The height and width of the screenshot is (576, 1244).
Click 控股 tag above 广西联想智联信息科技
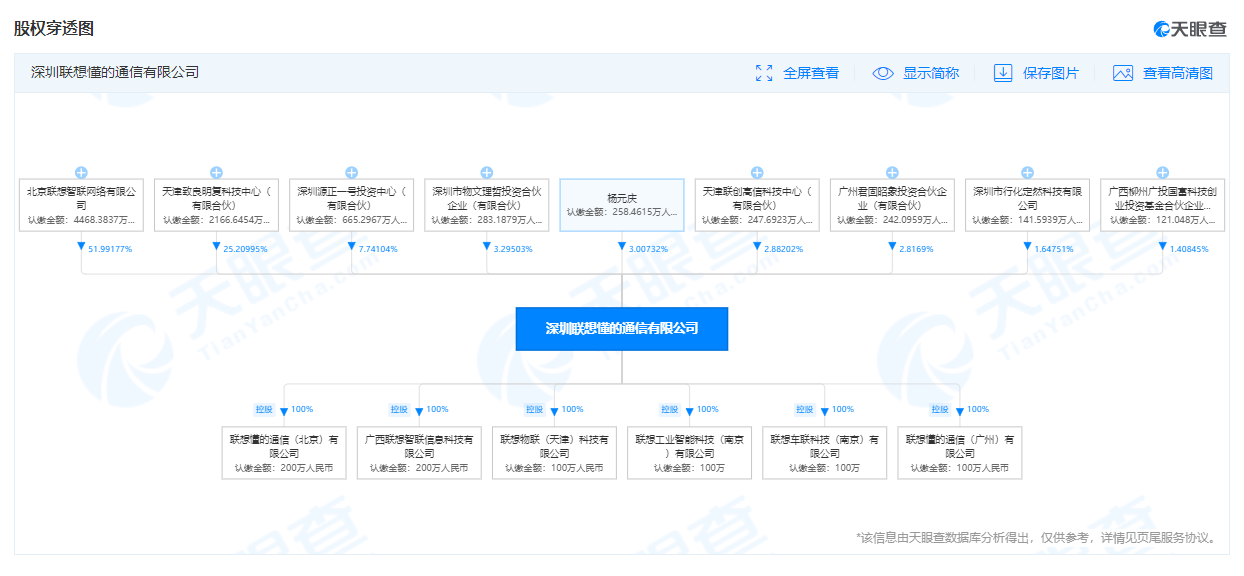pos(399,409)
